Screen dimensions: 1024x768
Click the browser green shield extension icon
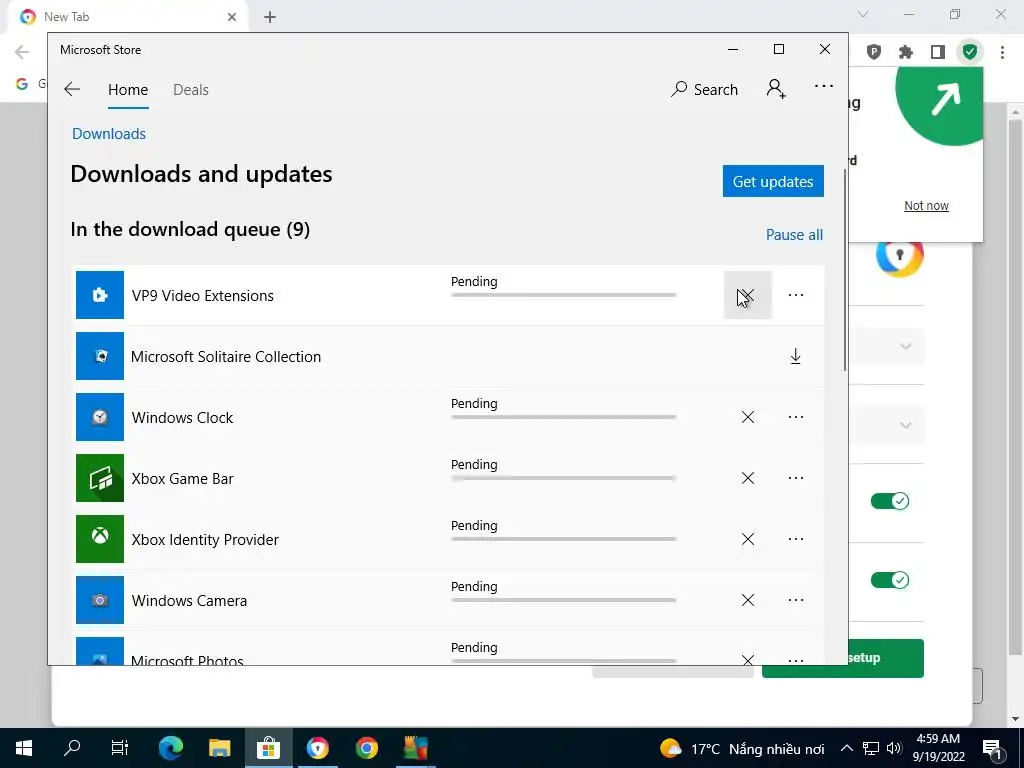970,52
